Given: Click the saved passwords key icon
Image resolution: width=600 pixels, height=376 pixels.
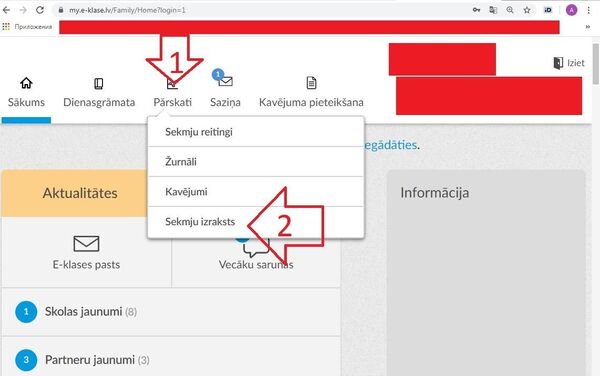Looking at the screenshot, I should [x=476, y=10].
